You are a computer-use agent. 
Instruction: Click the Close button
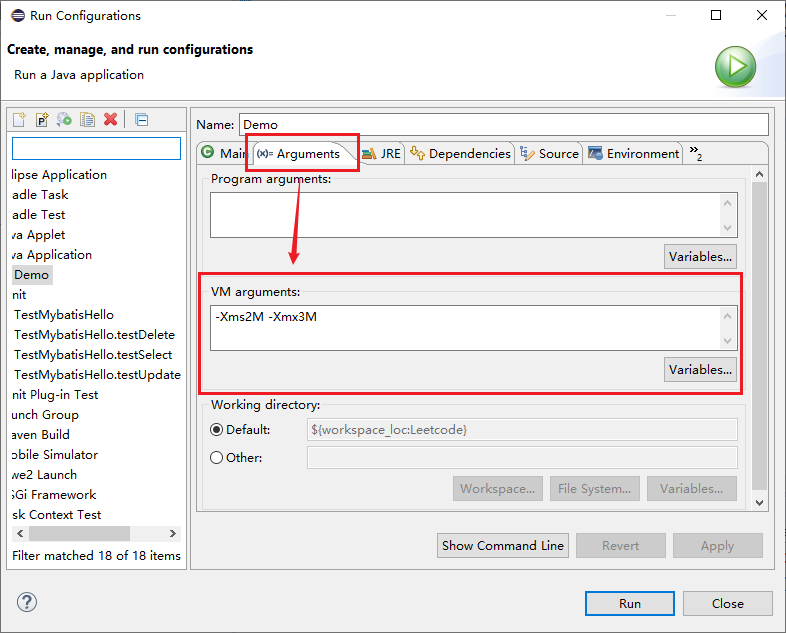coord(728,603)
